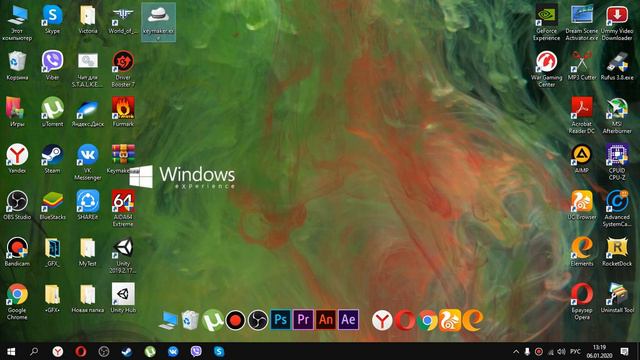The width and height of the screenshot is (640, 360).
Task: Open Этот компьютер desktop icon
Action: pos(17,22)
